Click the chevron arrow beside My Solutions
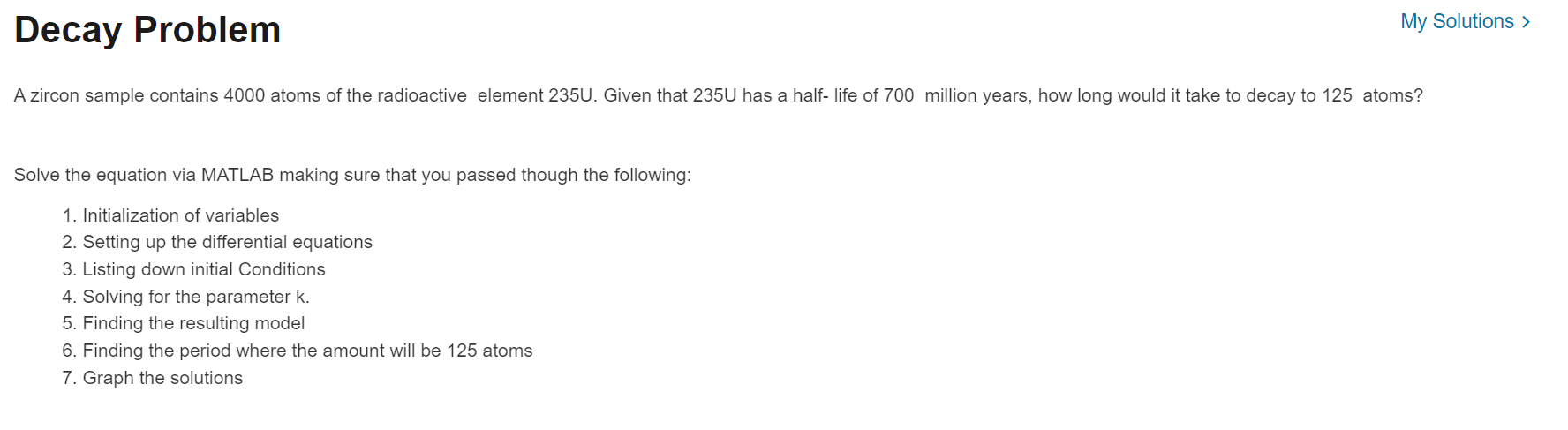This screenshot has height=430, width=1568. click(1526, 22)
